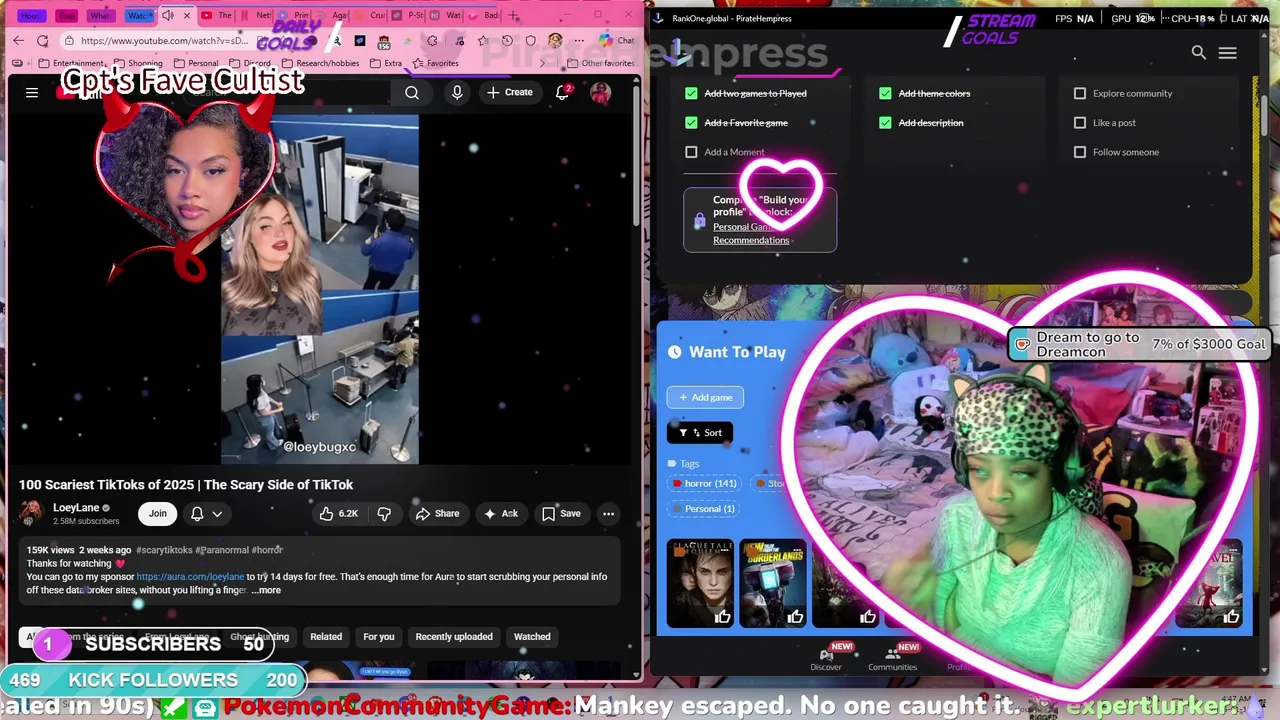This screenshot has height=720, width=1280.
Task: Open the aura.com/loeylane sponsor link
Action: click(190, 577)
